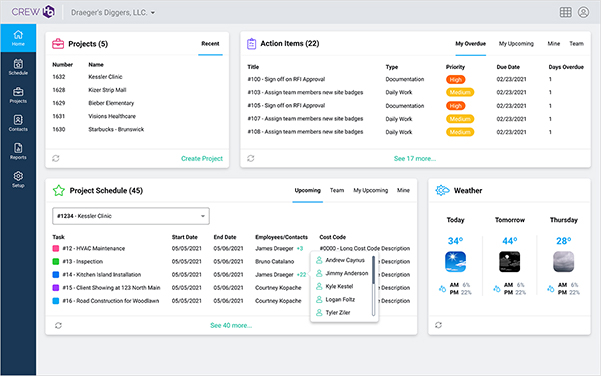Click the green star Project Schedule icon
Screen dimensions: 601x376
point(59,190)
